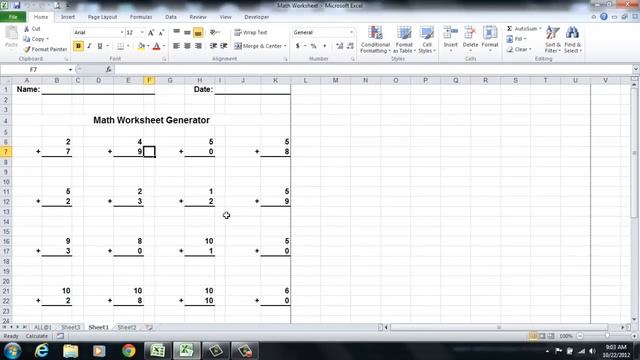Click the formula bar input

coord(373,70)
